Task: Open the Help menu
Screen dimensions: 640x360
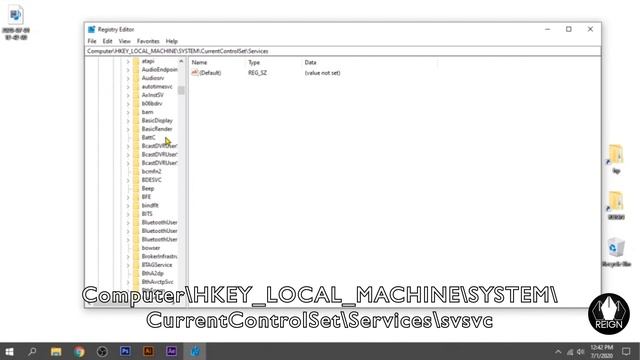Action: [x=171, y=41]
